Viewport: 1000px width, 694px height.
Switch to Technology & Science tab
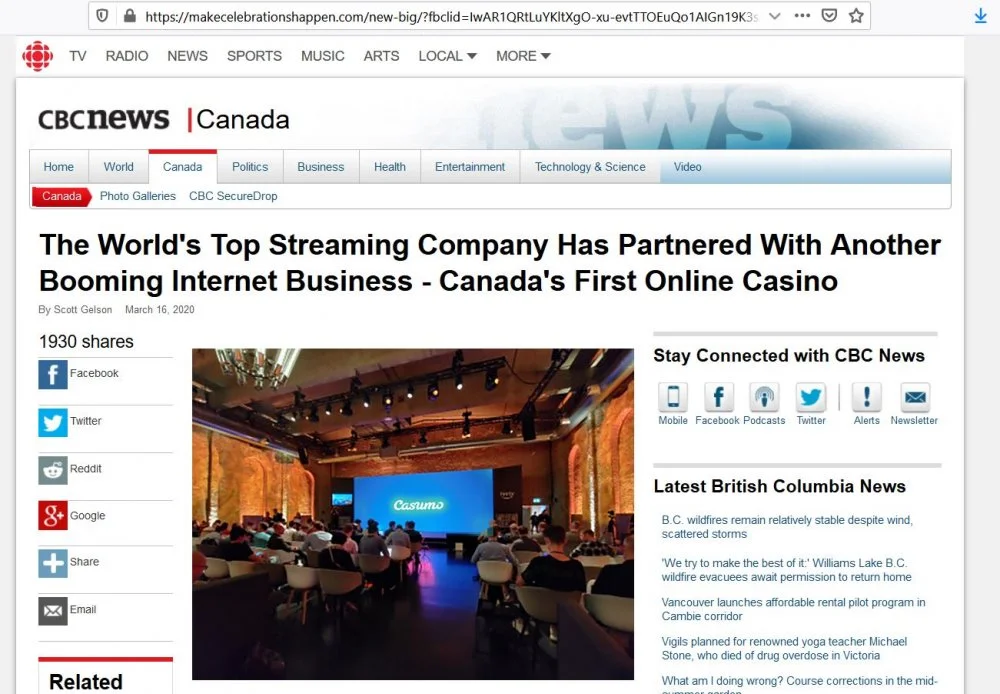coord(590,167)
